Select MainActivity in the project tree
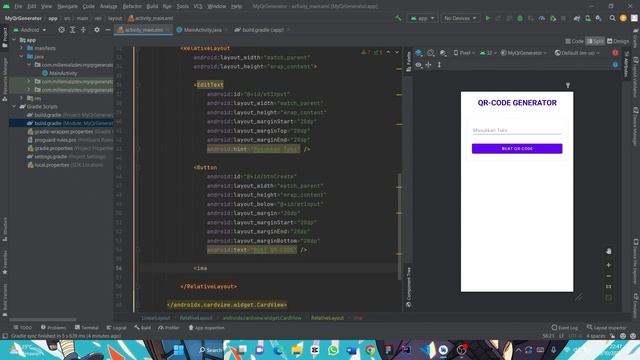 point(60,73)
